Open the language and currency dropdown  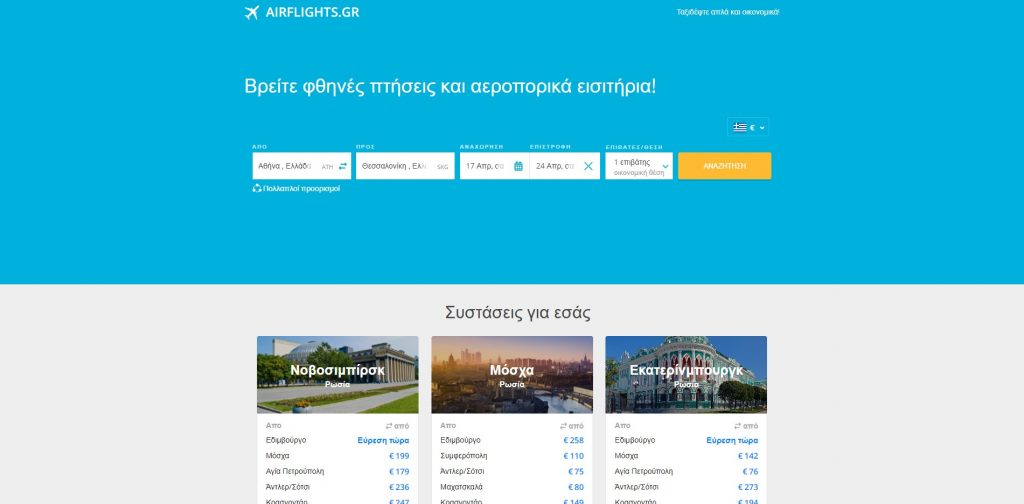coord(748,127)
